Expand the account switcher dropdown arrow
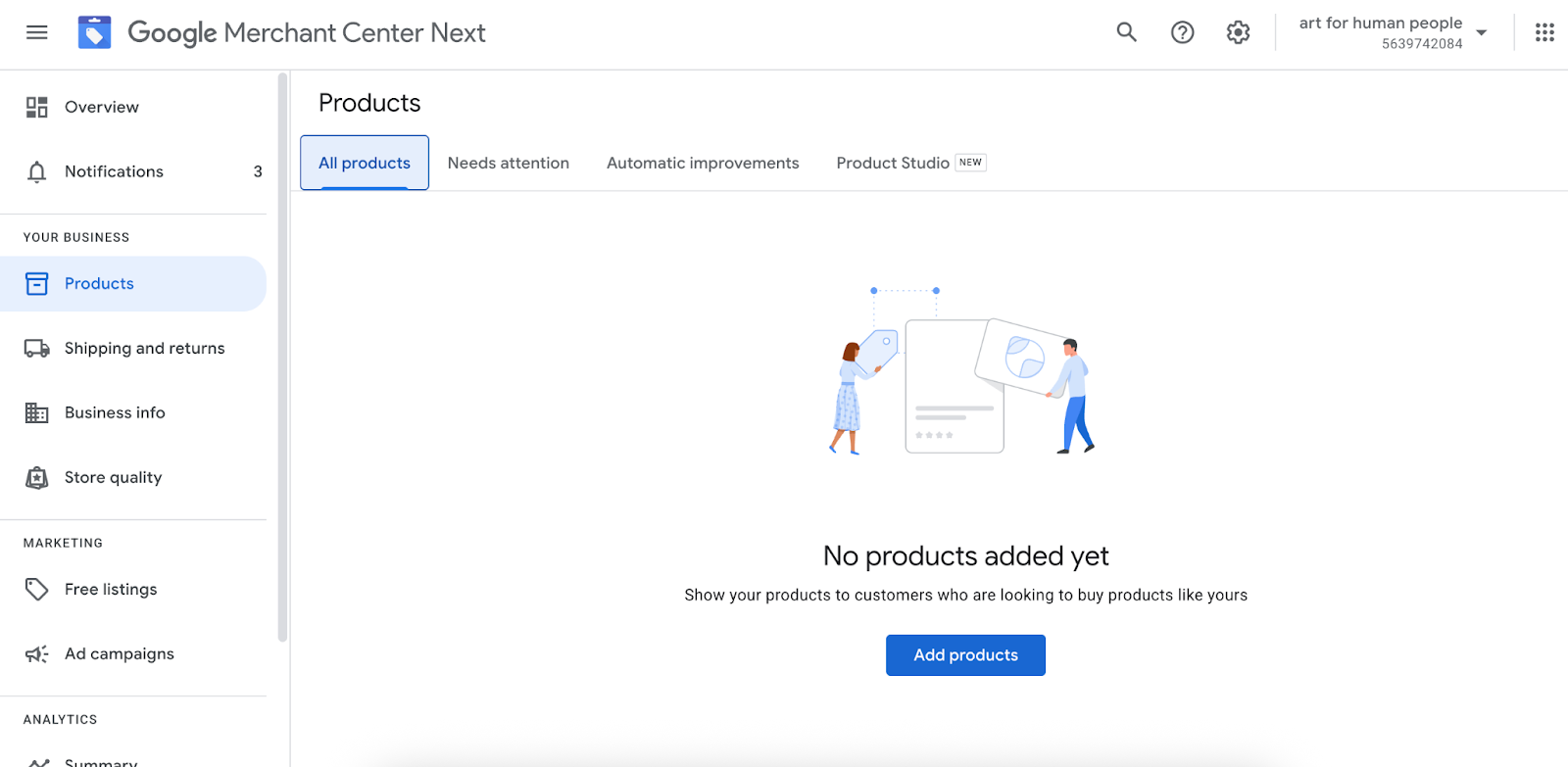The height and width of the screenshot is (767, 1568). coord(1482,32)
